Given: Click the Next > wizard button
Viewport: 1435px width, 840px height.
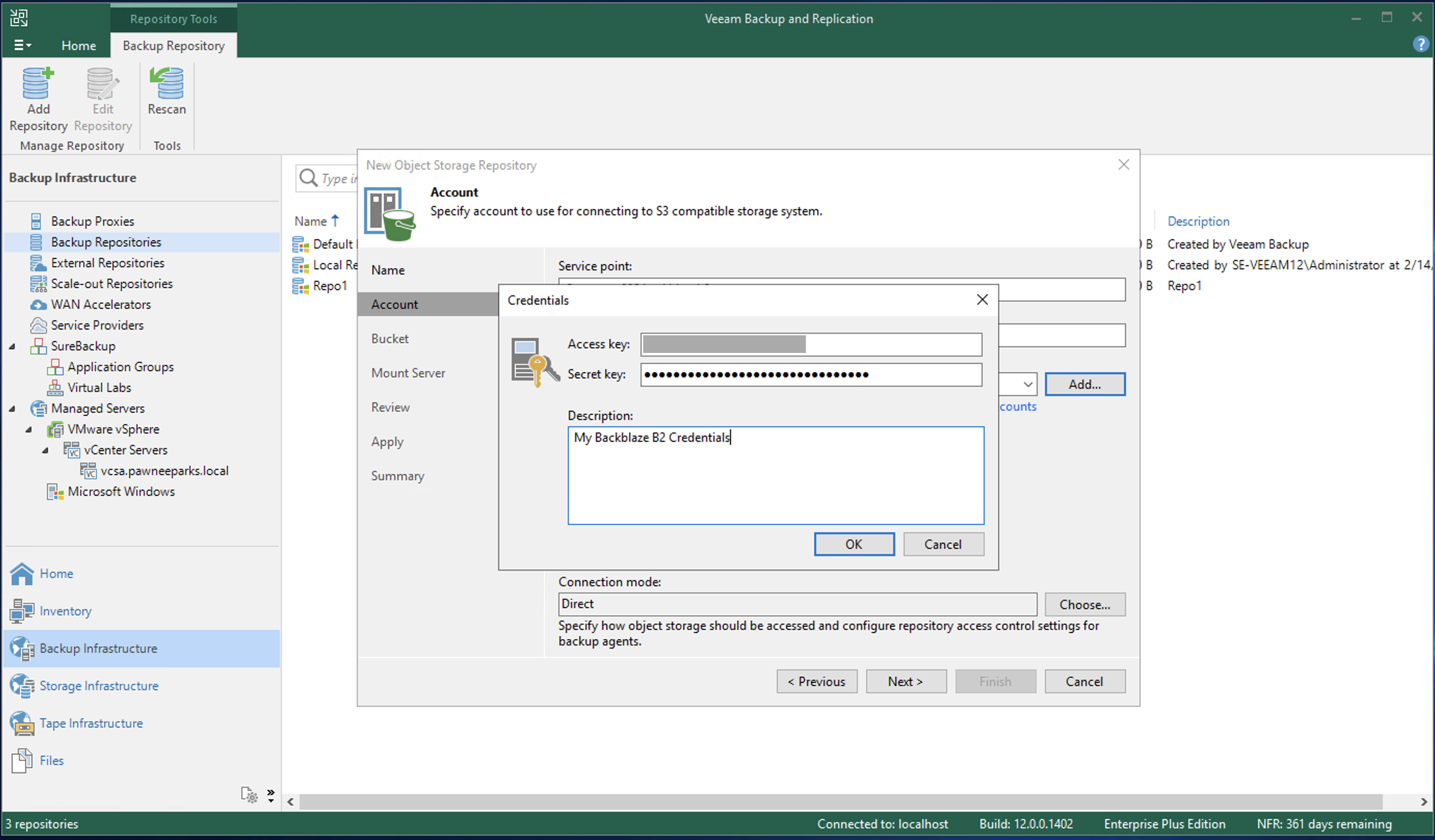Looking at the screenshot, I should (x=906, y=681).
